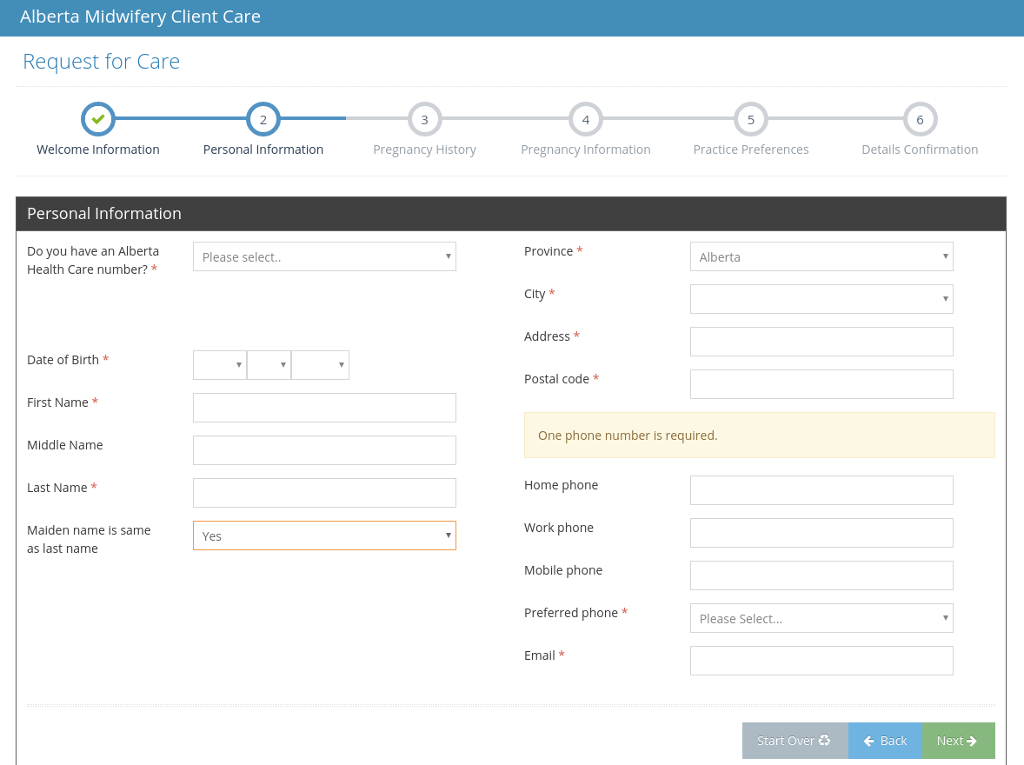Click the Home phone input field
The height and width of the screenshot is (765, 1024).
(822, 490)
